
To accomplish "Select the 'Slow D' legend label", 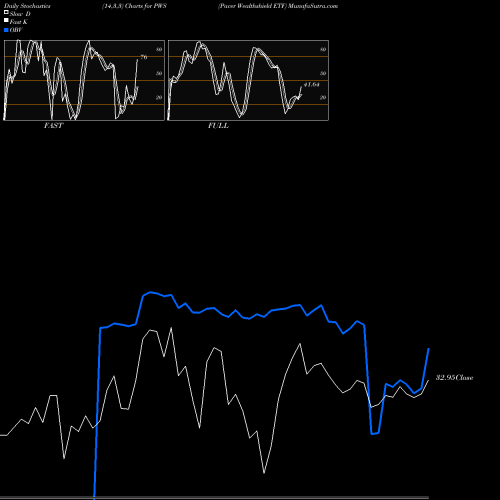I will (x=20, y=14).
